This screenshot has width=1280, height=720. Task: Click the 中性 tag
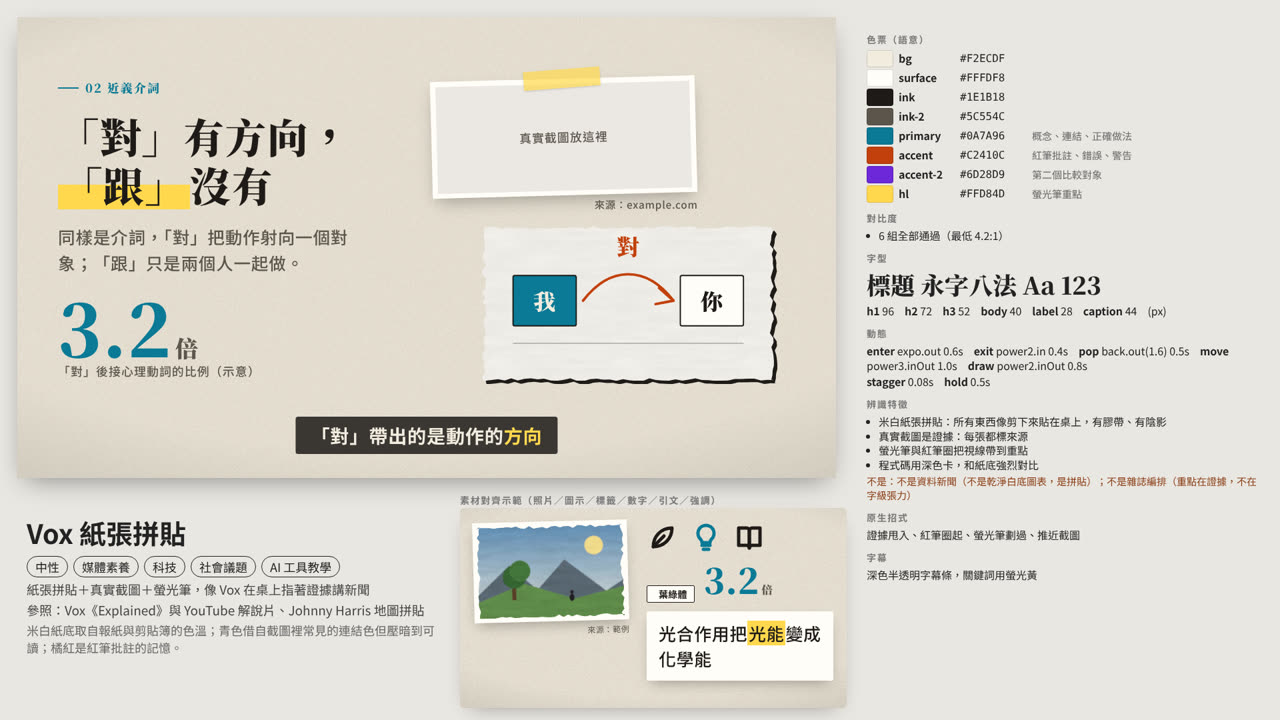(x=47, y=567)
